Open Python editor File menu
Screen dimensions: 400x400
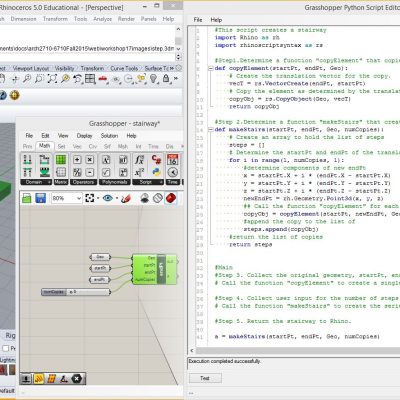click(198, 20)
